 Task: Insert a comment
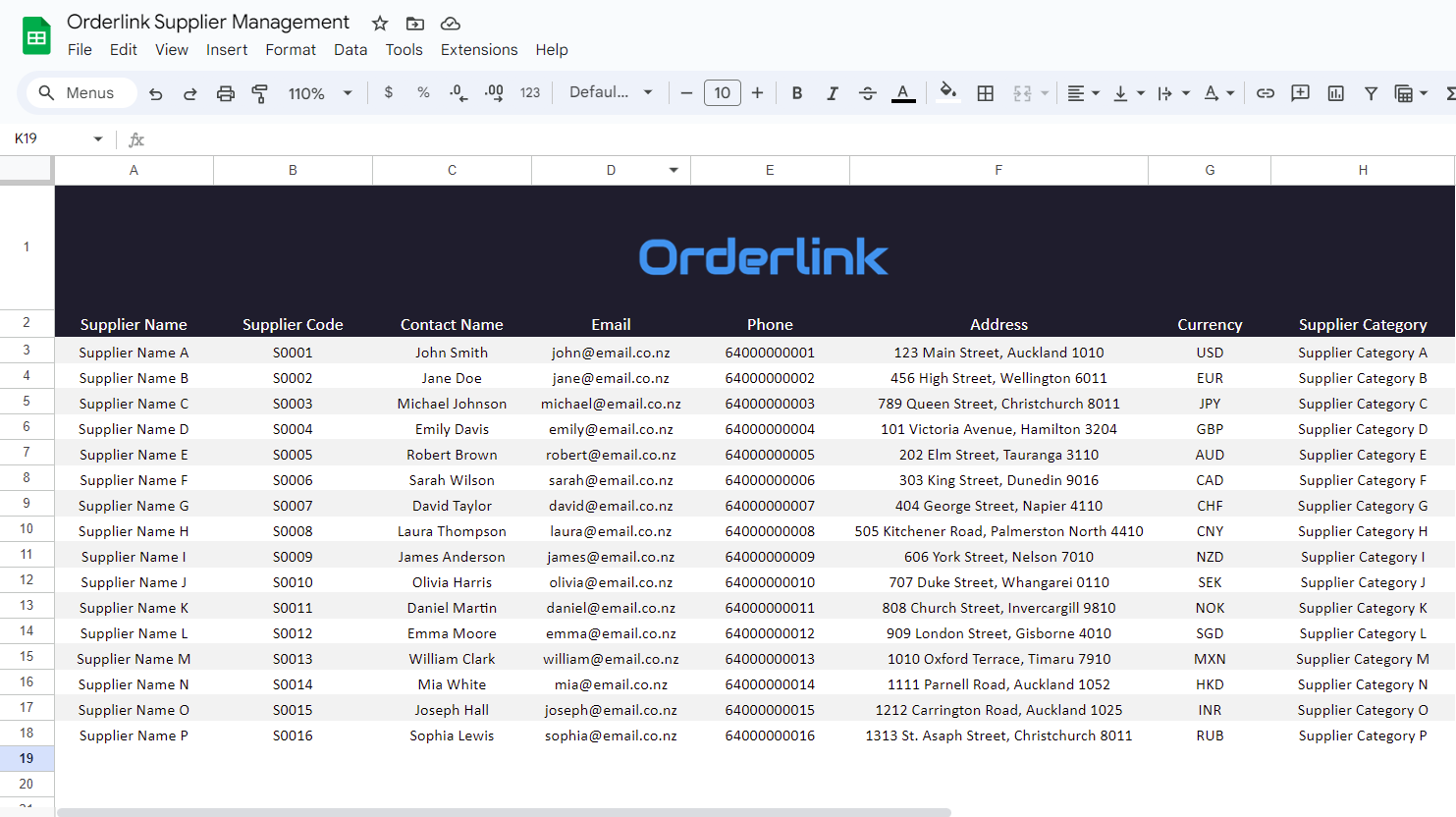1301,92
